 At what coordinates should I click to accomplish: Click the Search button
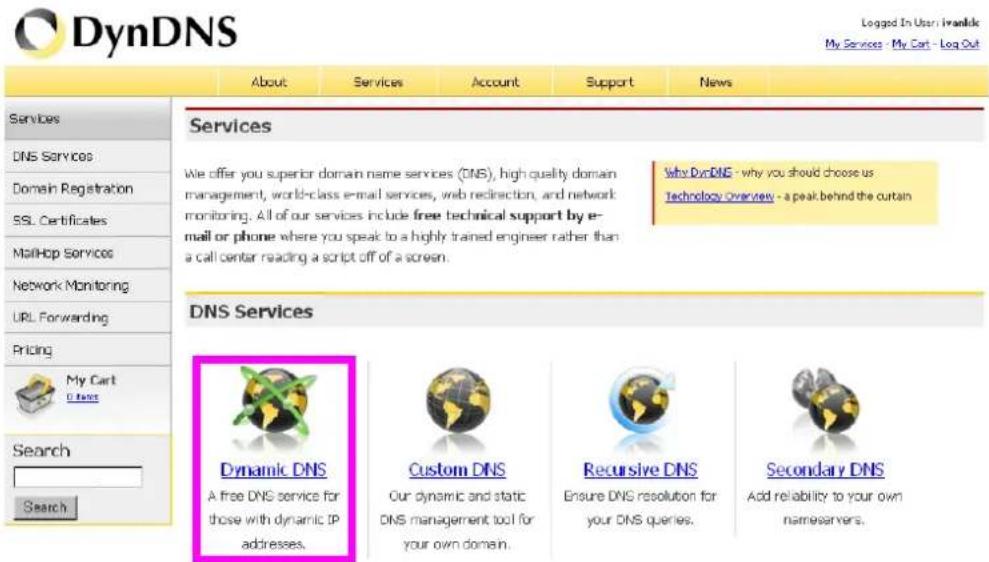[45, 507]
